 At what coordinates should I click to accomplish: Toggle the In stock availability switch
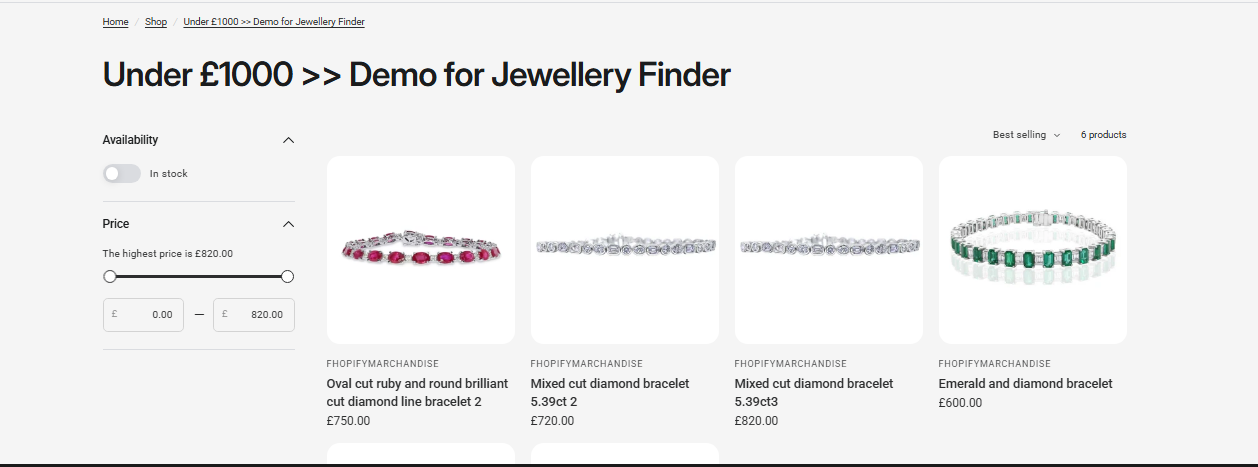tap(121, 174)
